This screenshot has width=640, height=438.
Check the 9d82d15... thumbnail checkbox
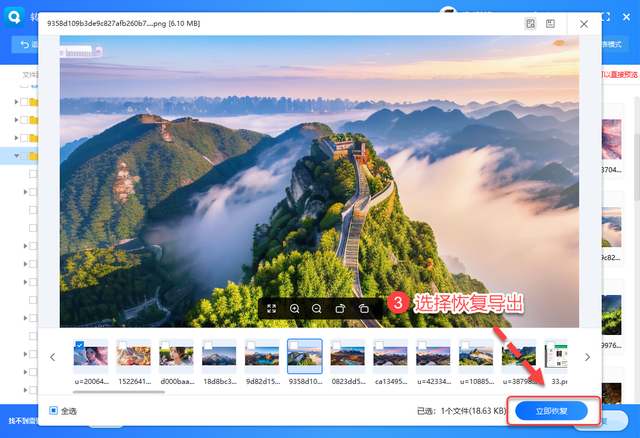251,345
